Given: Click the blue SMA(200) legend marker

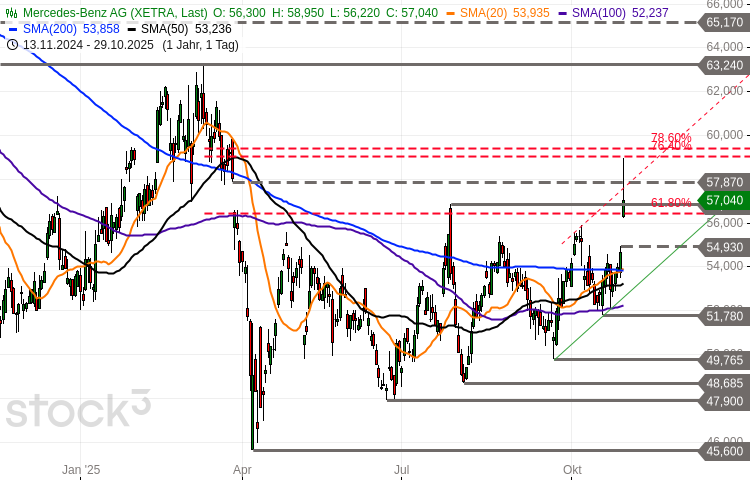Looking at the screenshot, I should coord(12,28).
